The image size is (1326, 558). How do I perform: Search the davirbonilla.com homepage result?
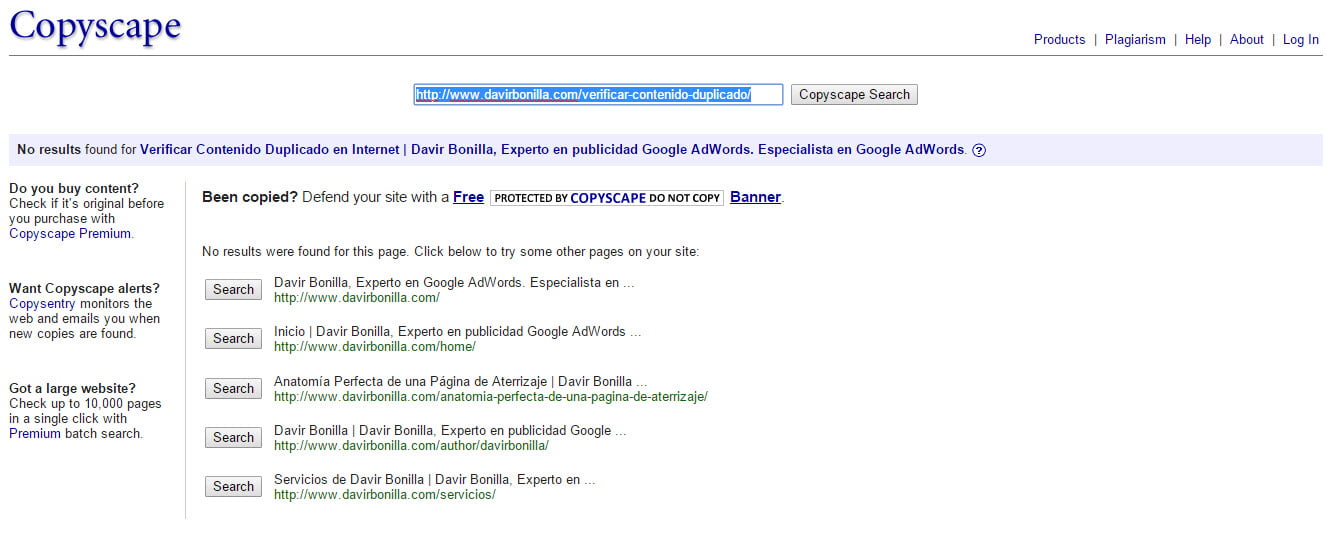[233, 290]
